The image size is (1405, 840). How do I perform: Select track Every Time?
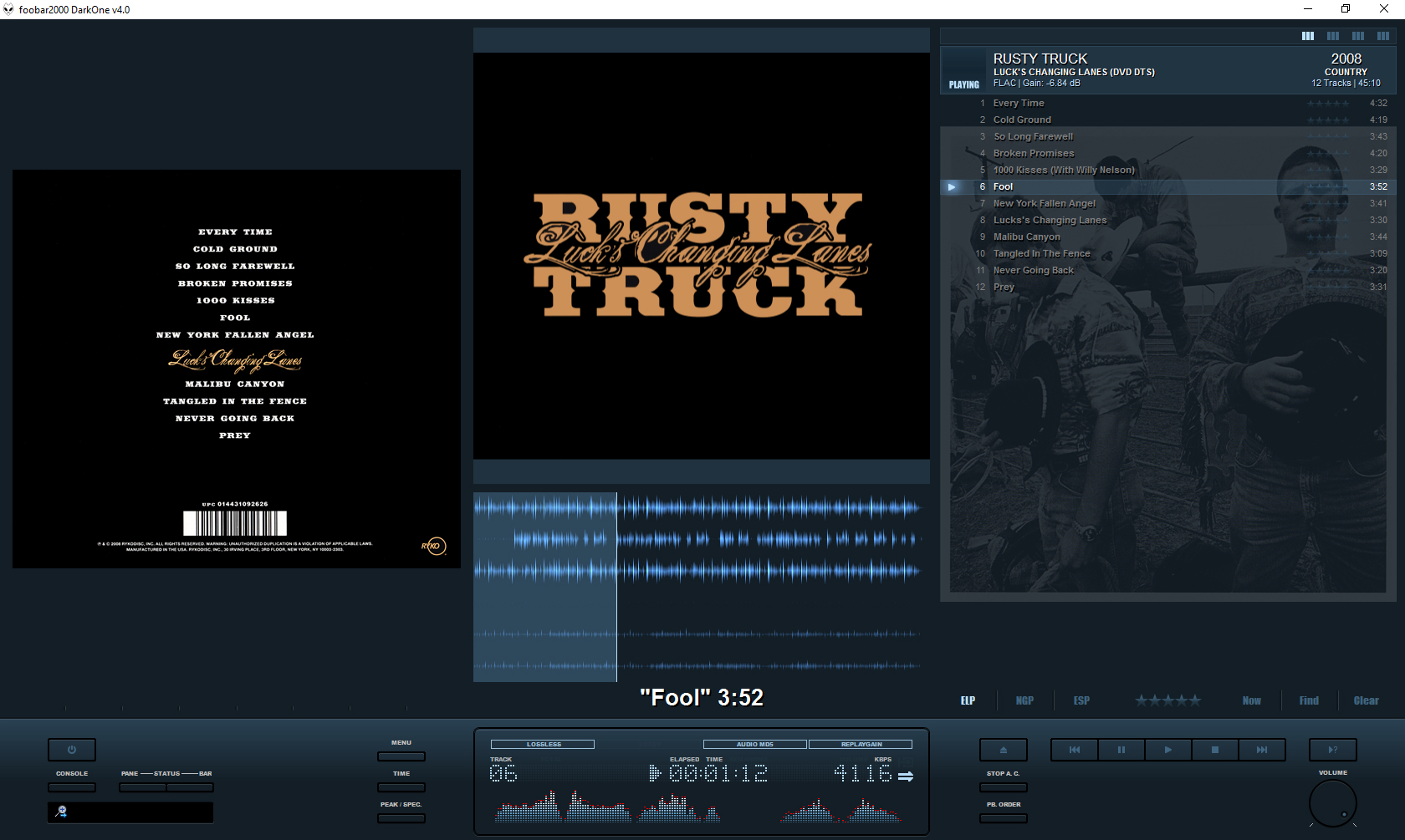pos(1168,103)
